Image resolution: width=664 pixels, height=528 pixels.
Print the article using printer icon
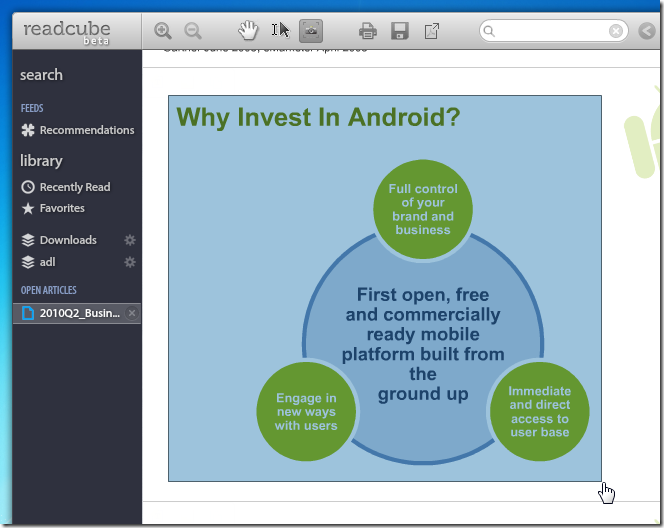click(368, 31)
